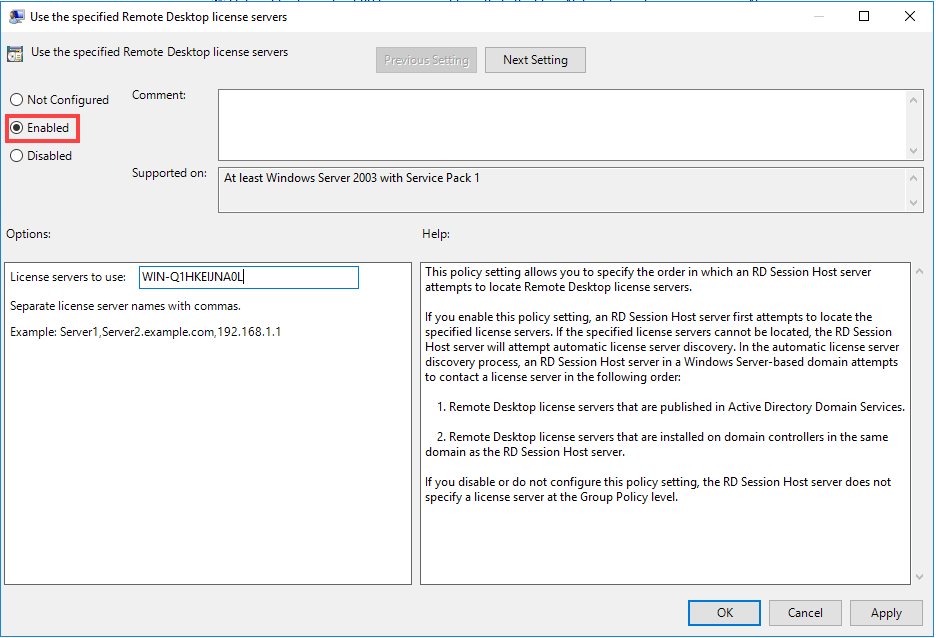Viewport: 936px width, 638px height.
Task: Maximize the policy dialog window
Action: (x=864, y=17)
